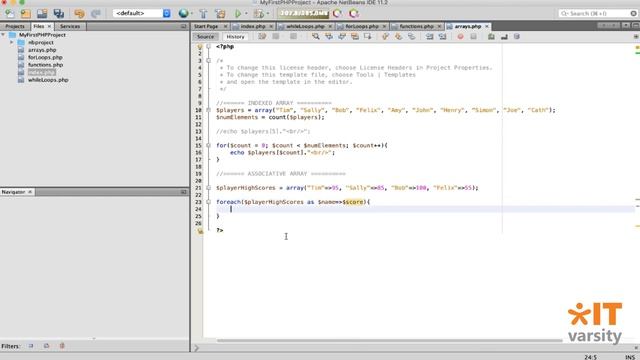Click the Build Project hammer icon

(203, 13)
